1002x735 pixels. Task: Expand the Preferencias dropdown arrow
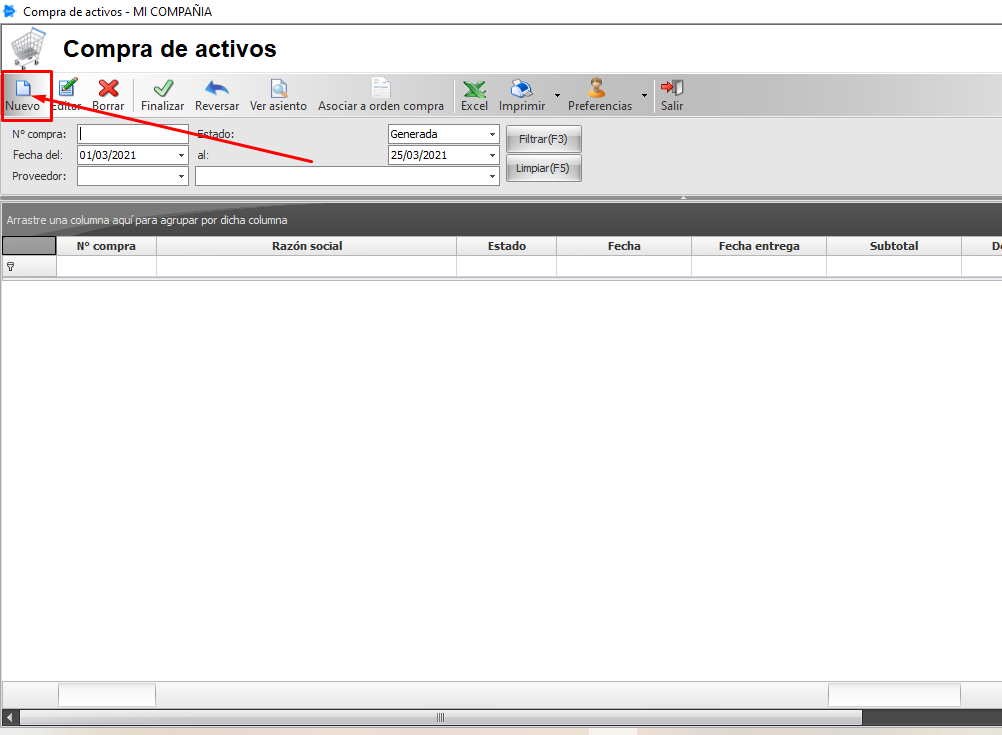[x=643, y=95]
